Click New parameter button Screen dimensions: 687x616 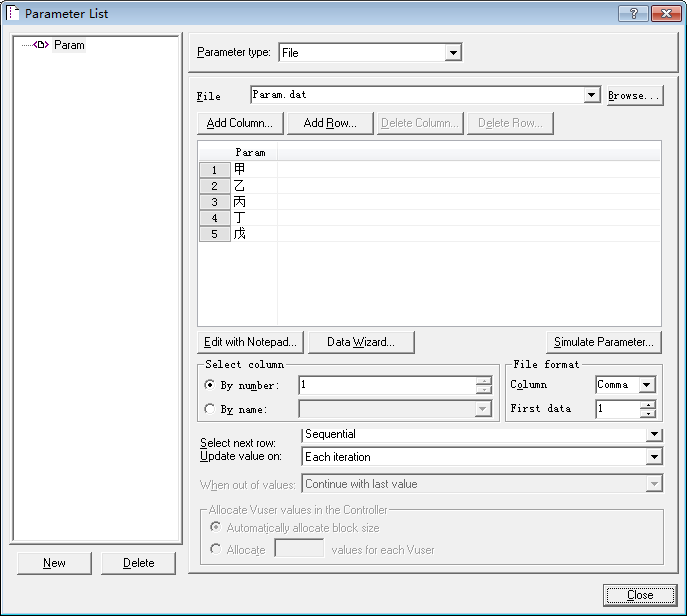coord(54,563)
